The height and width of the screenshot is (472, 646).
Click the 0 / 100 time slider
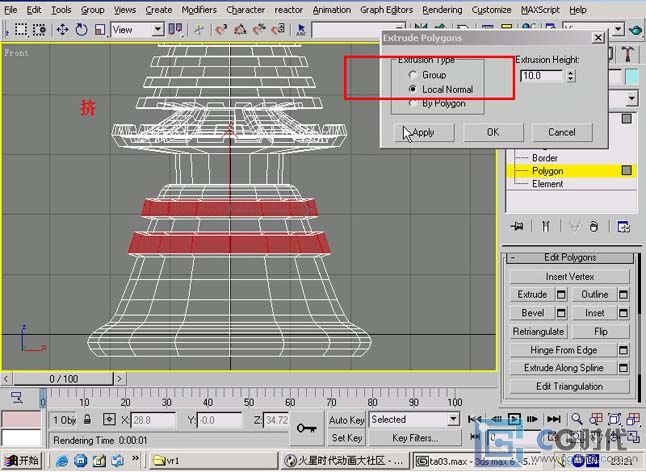(x=63, y=379)
